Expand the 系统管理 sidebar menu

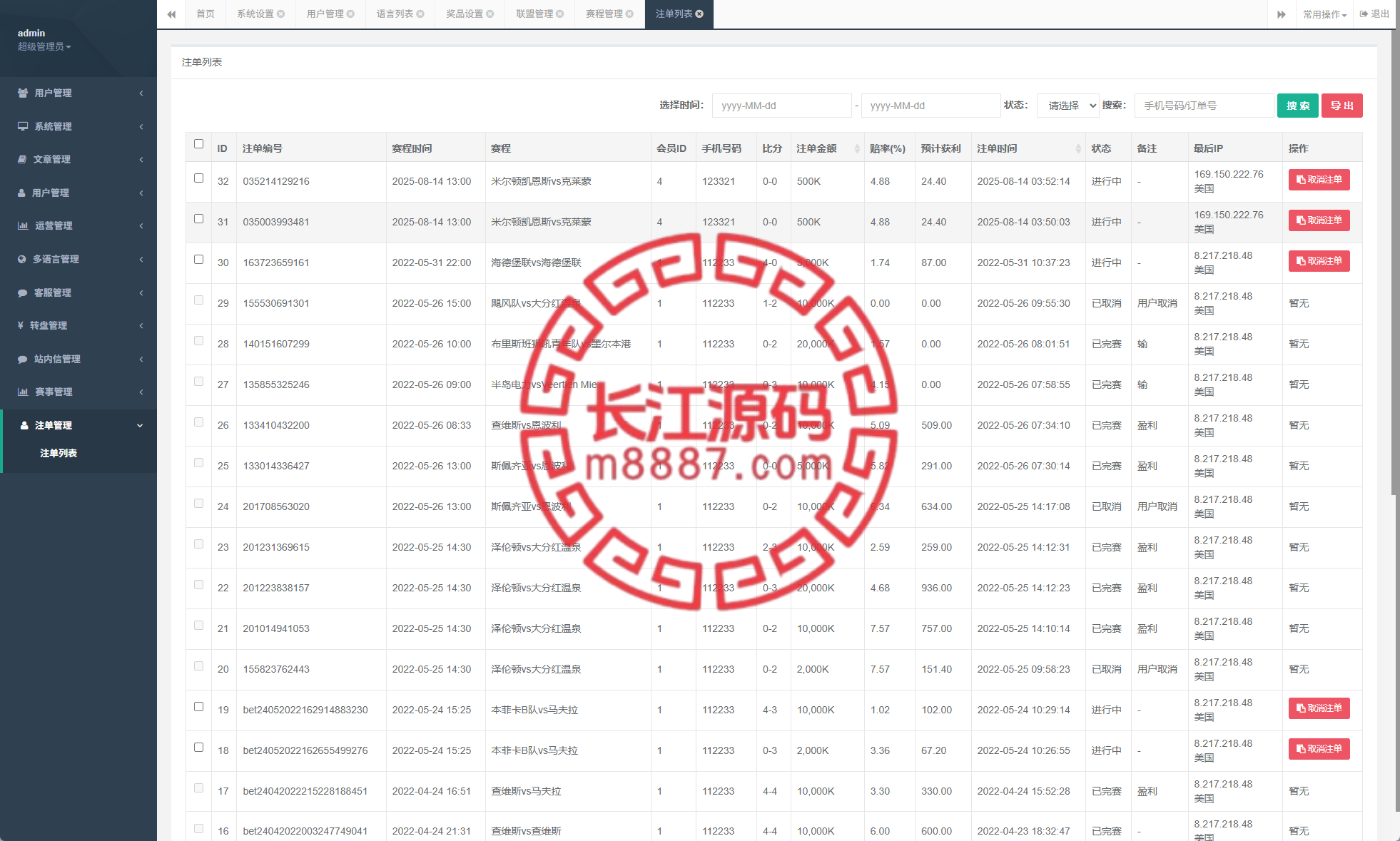[x=78, y=126]
